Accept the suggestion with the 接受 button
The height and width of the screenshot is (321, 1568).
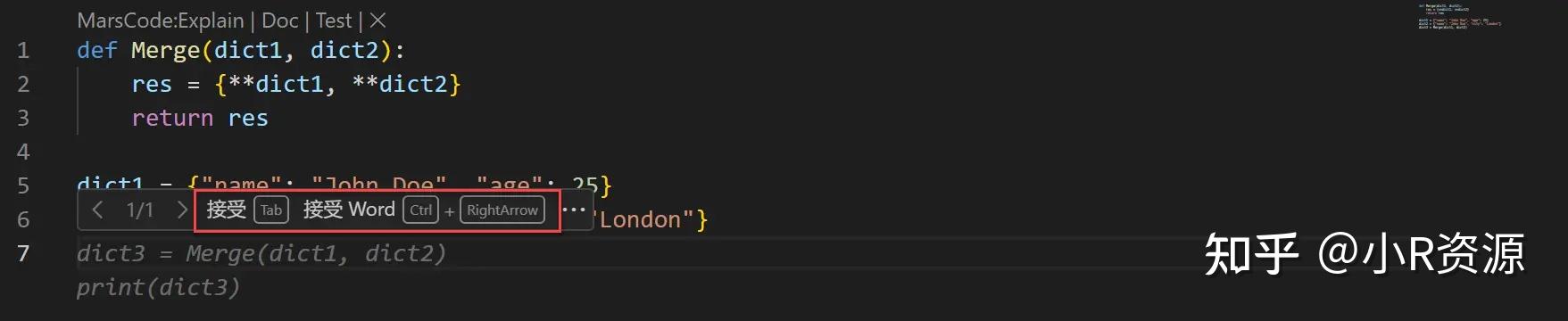point(226,210)
